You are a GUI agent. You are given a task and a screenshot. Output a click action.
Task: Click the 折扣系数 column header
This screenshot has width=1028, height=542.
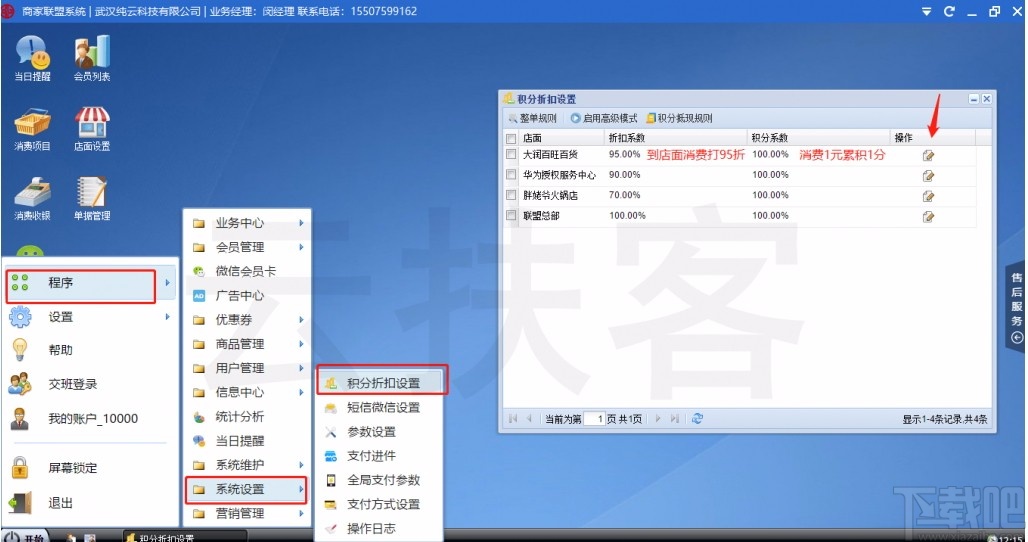click(x=675, y=138)
